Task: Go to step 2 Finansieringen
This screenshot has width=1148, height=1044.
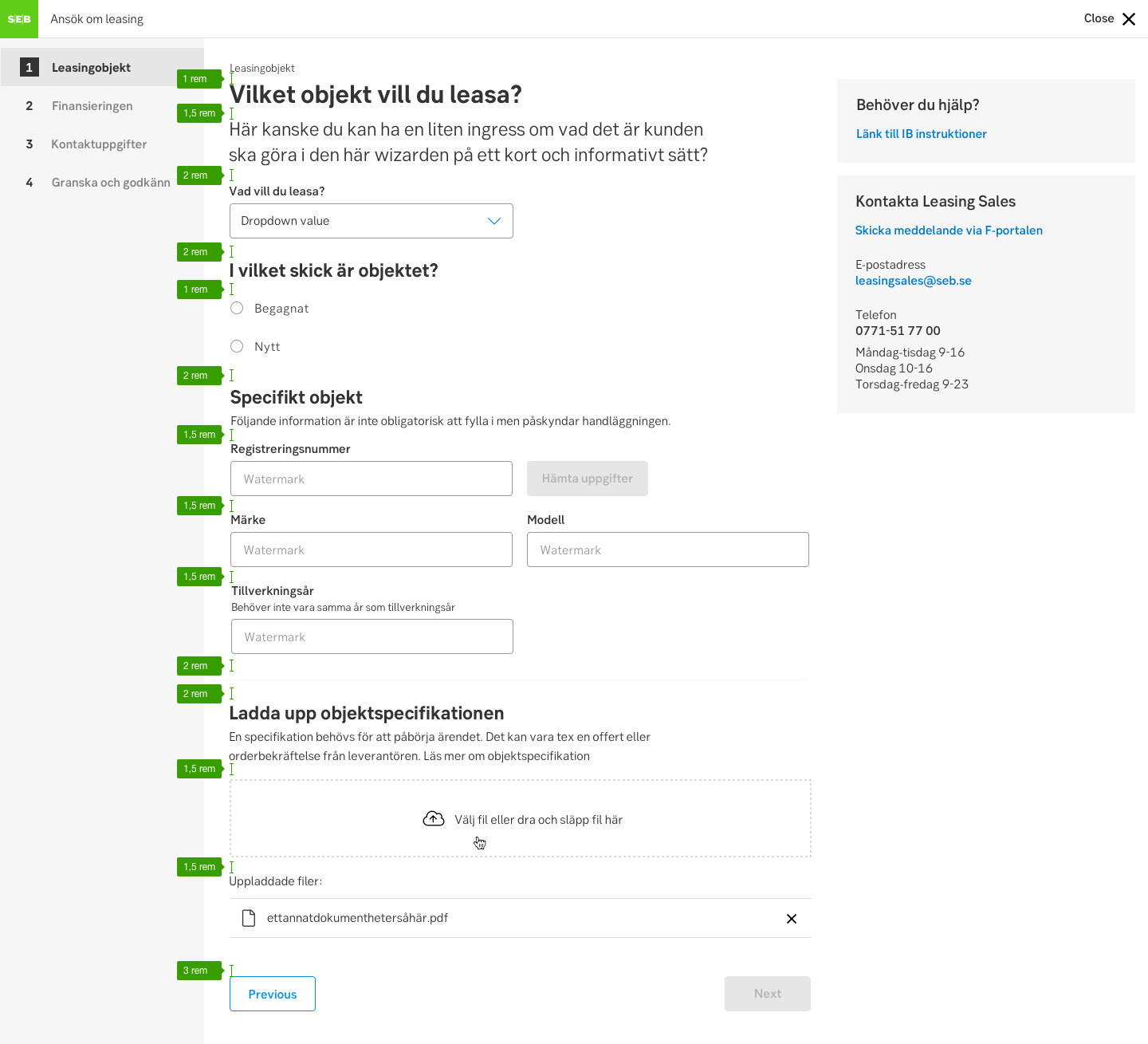Action: (x=92, y=106)
